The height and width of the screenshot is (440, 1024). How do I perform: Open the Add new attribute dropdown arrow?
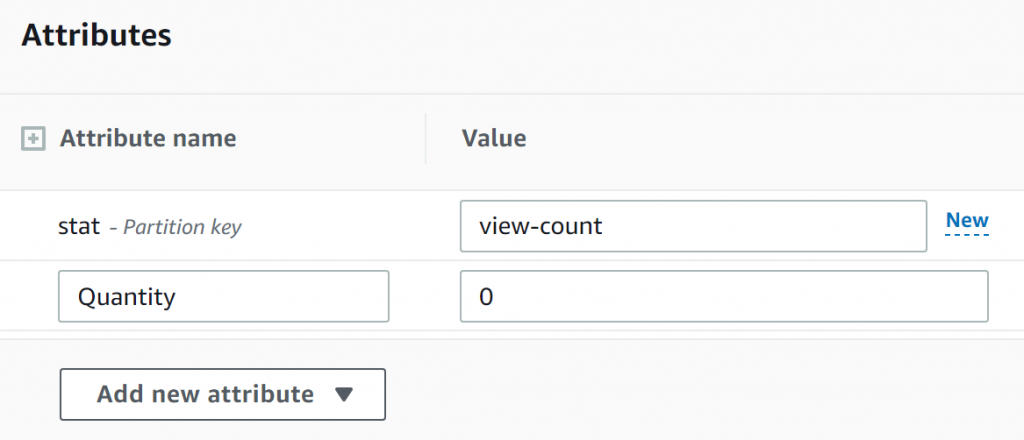344,395
